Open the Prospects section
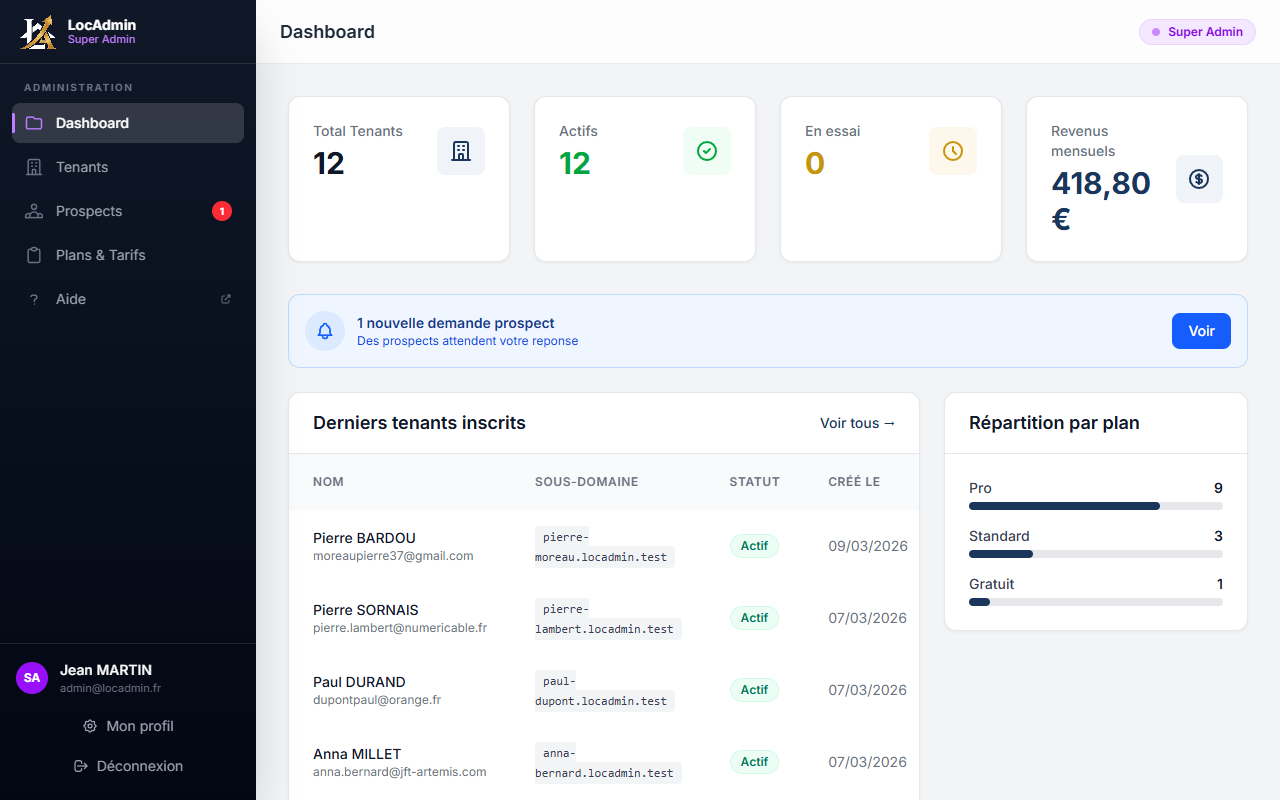The image size is (1280, 800). [x=89, y=211]
